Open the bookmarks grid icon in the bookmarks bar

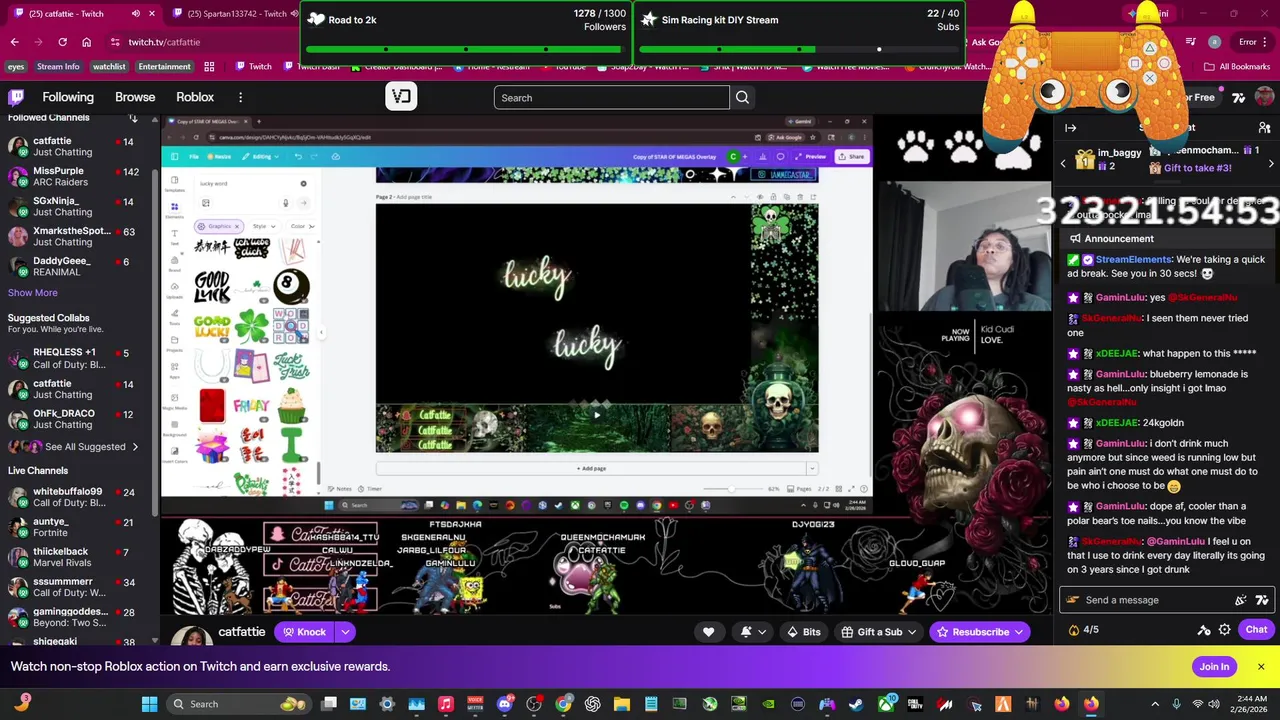[209, 67]
